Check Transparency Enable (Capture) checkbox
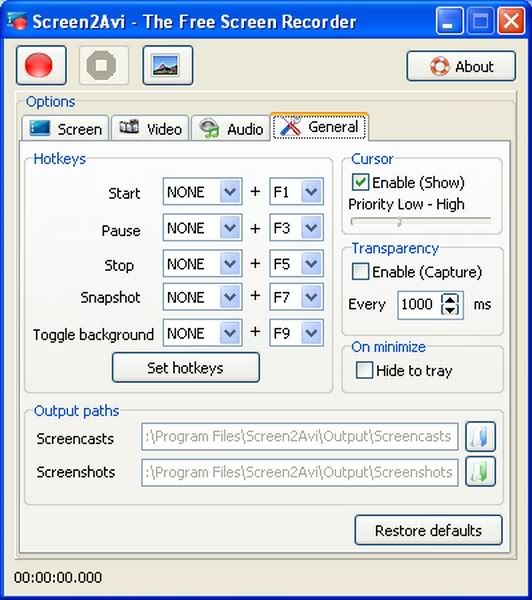The height and width of the screenshot is (600, 532). pos(360,272)
